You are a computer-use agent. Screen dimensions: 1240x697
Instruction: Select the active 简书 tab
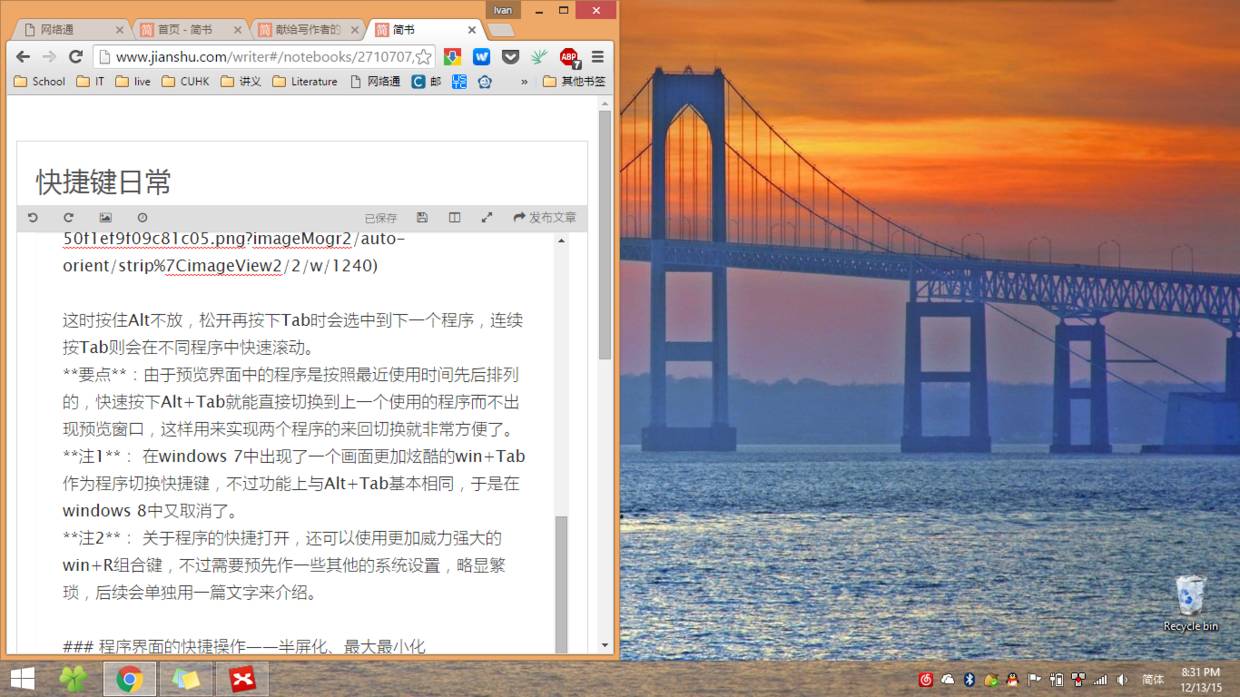click(x=424, y=29)
